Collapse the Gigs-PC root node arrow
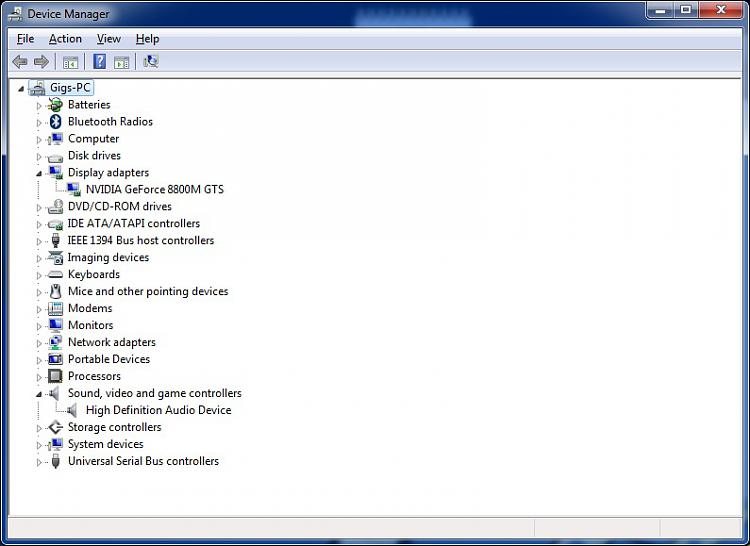 pyautogui.click(x=21, y=88)
